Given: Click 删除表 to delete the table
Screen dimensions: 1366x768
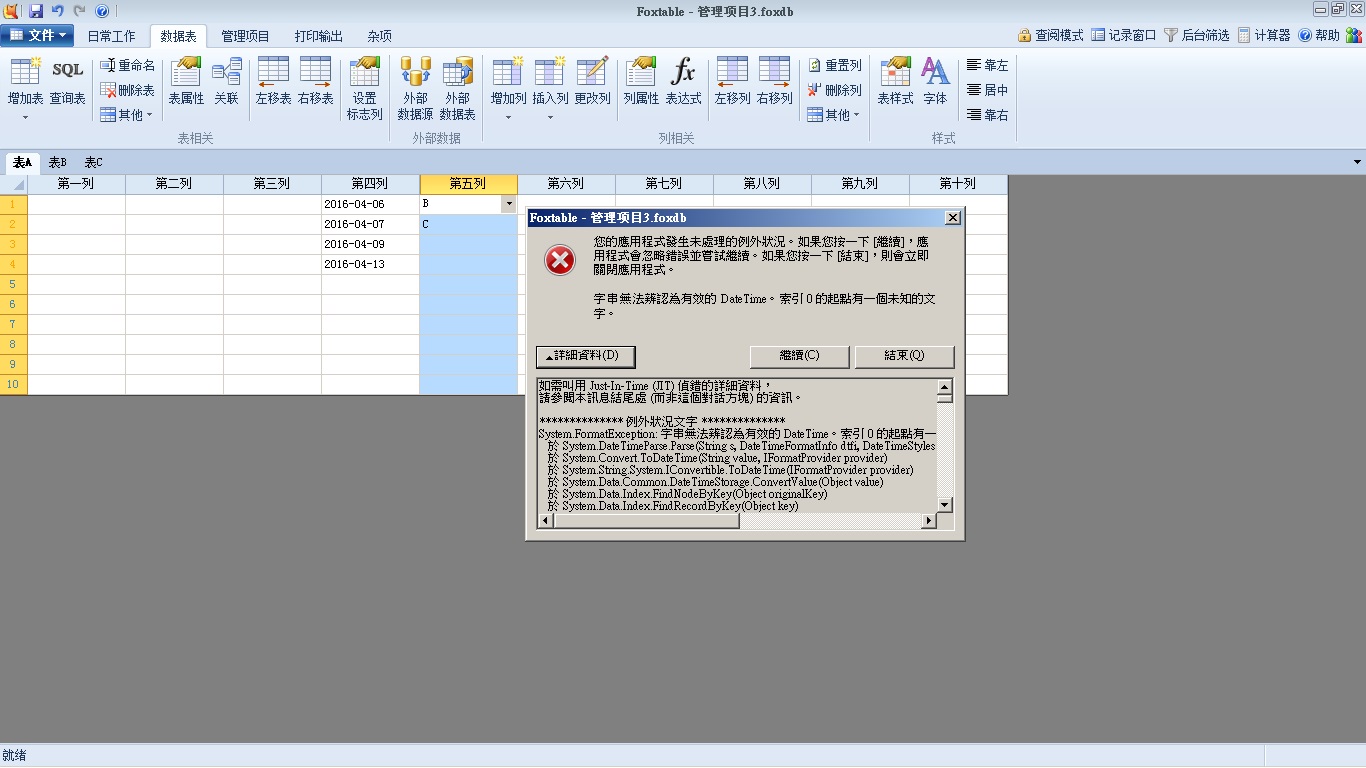Looking at the screenshot, I should click(x=128, y=90).
